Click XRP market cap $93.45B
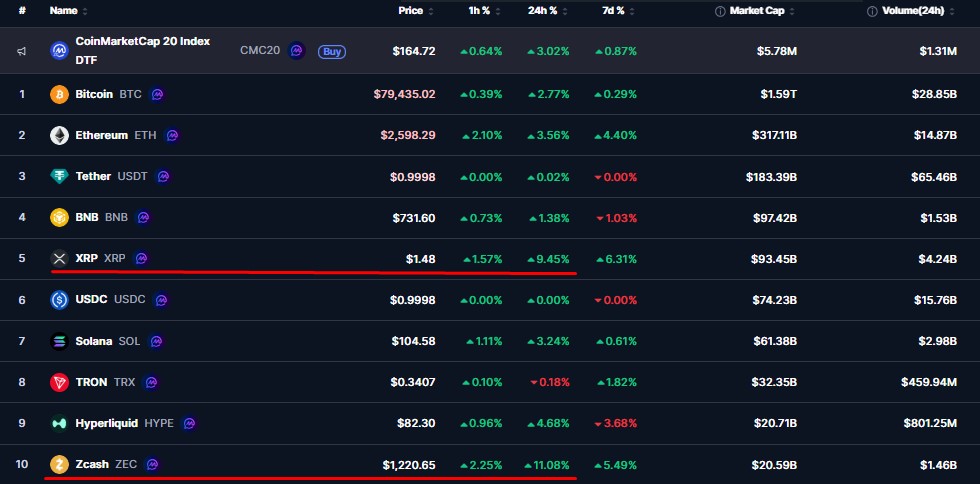This screenshot has width=980, height=484. click(x=775, y=259)
